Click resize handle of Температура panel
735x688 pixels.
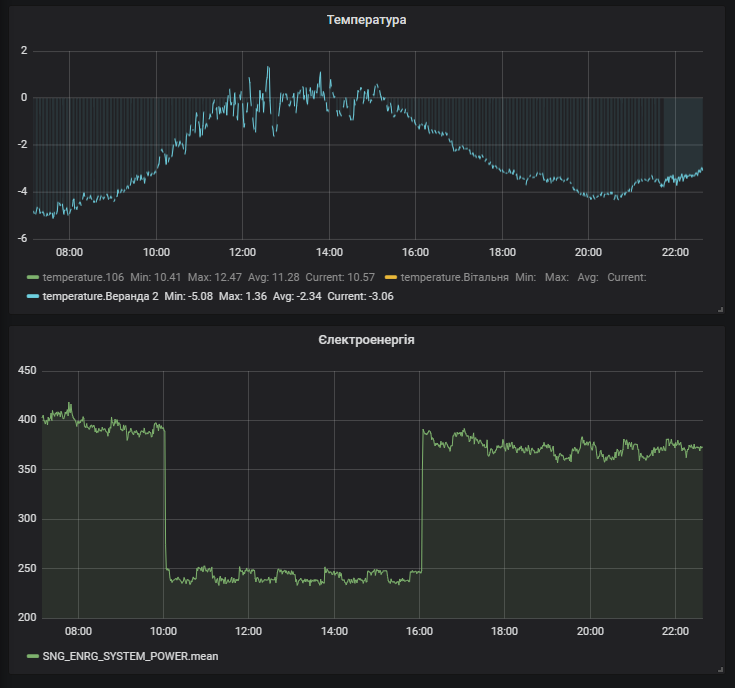pos(720,310)
